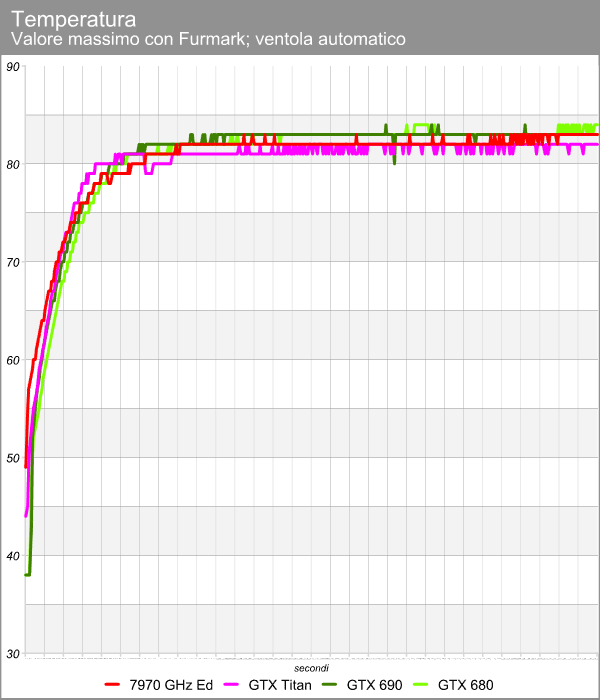Select the 'GTX 680' legend label
This screenshot has width=600, height=700.
coord(466,685)
